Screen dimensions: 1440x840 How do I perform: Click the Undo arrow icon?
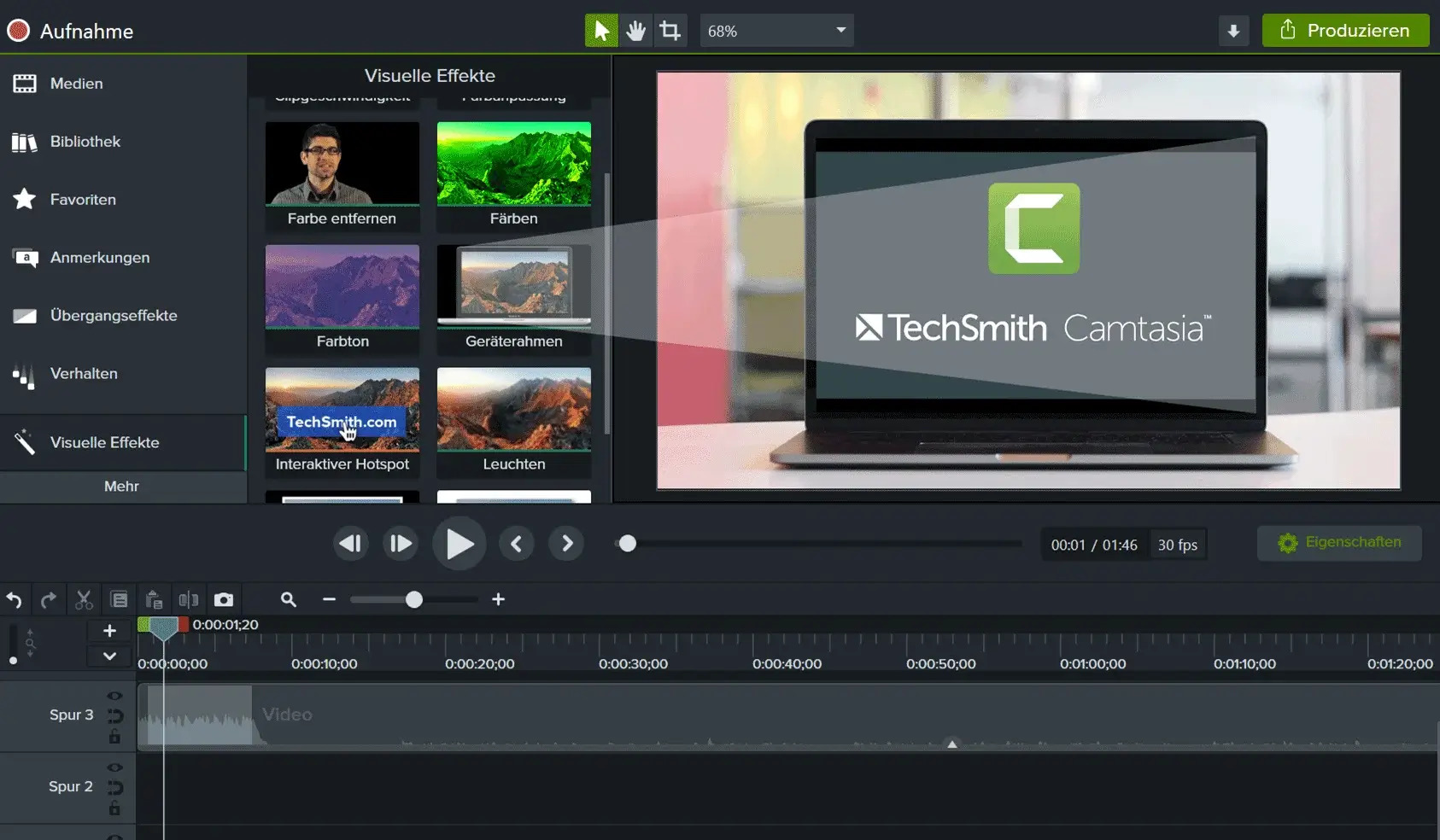pos(15,599)
